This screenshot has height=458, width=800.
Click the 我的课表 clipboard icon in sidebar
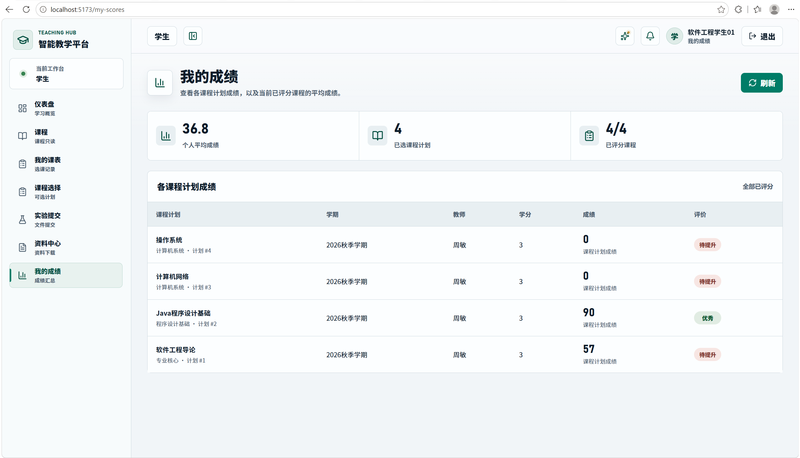point(22,164)
